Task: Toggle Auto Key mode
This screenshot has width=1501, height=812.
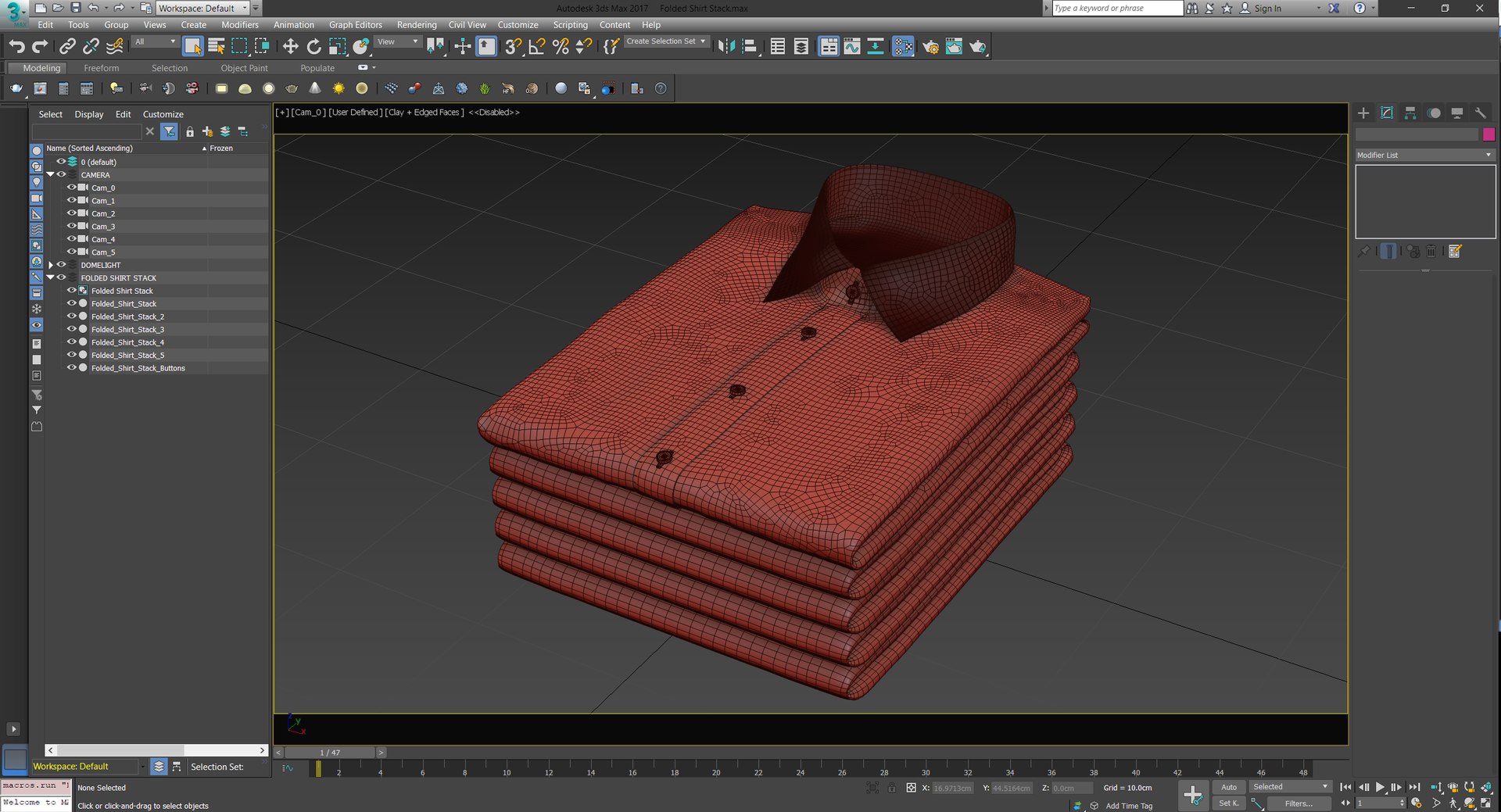Action: [x=1229, y=787]
